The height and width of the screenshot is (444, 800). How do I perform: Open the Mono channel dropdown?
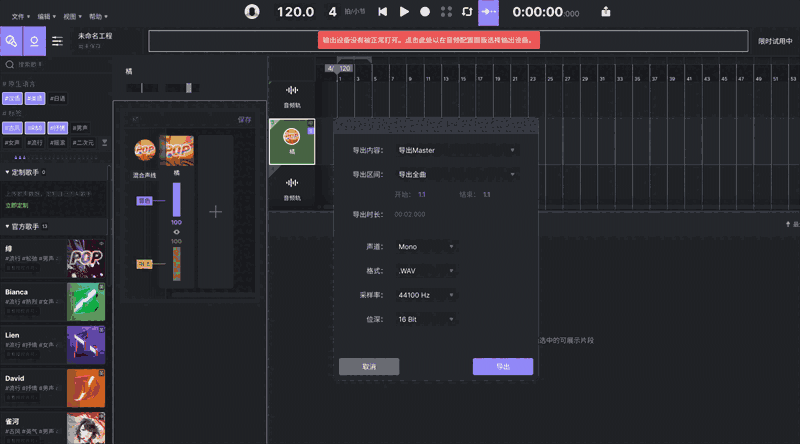tap(426, 246)
